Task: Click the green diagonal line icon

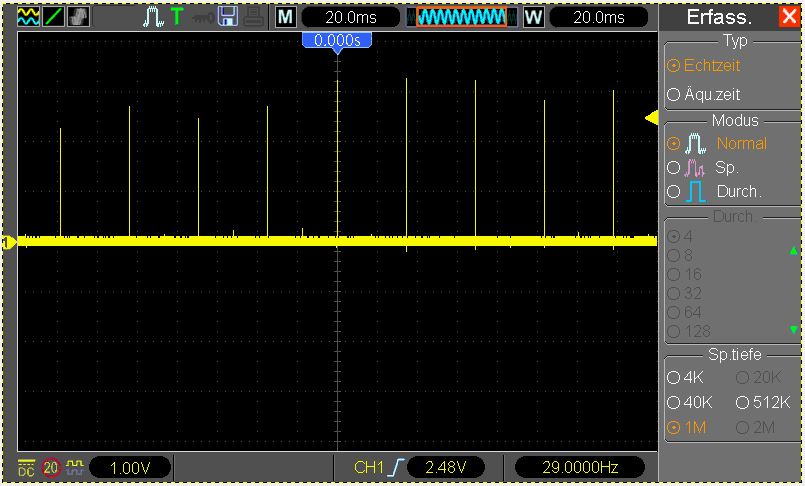Action: coord(53,17)
